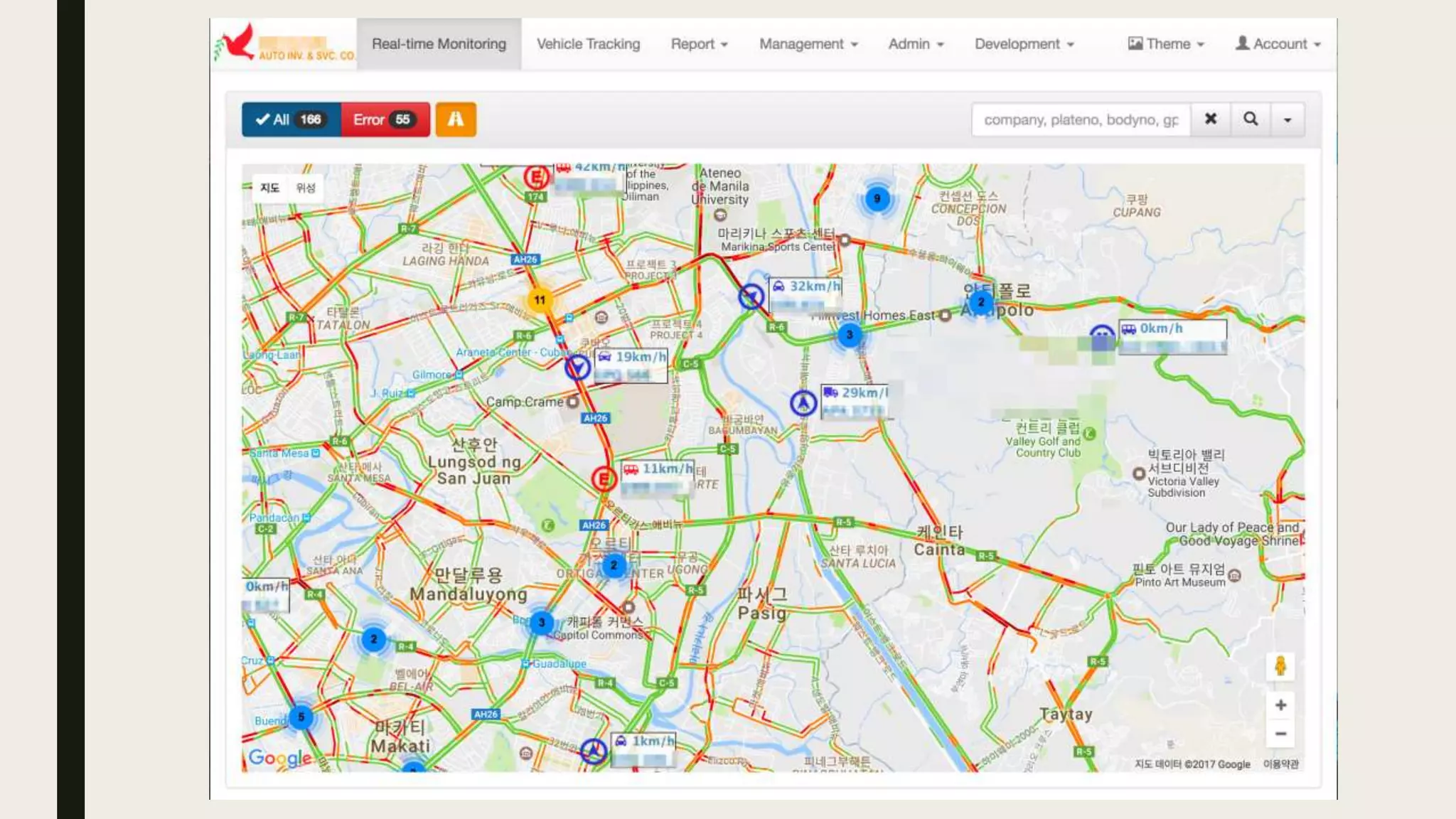Click the yellow cluster marker numbered 11
The image size is (1456, 819).
coord(540,300)
